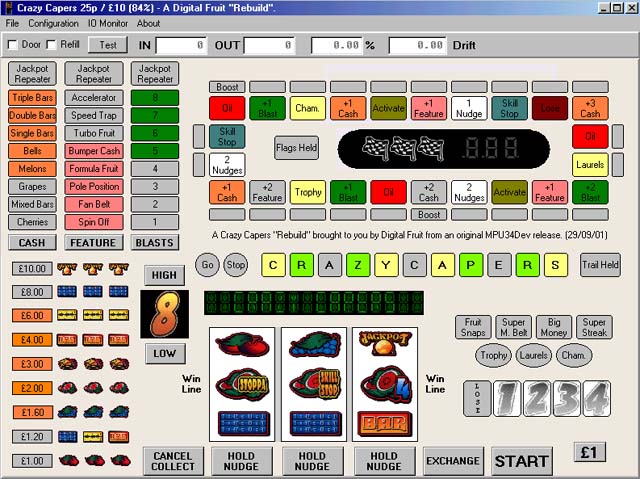Click the BLASTS column header
640x479 pixels.
coord(155,243)
